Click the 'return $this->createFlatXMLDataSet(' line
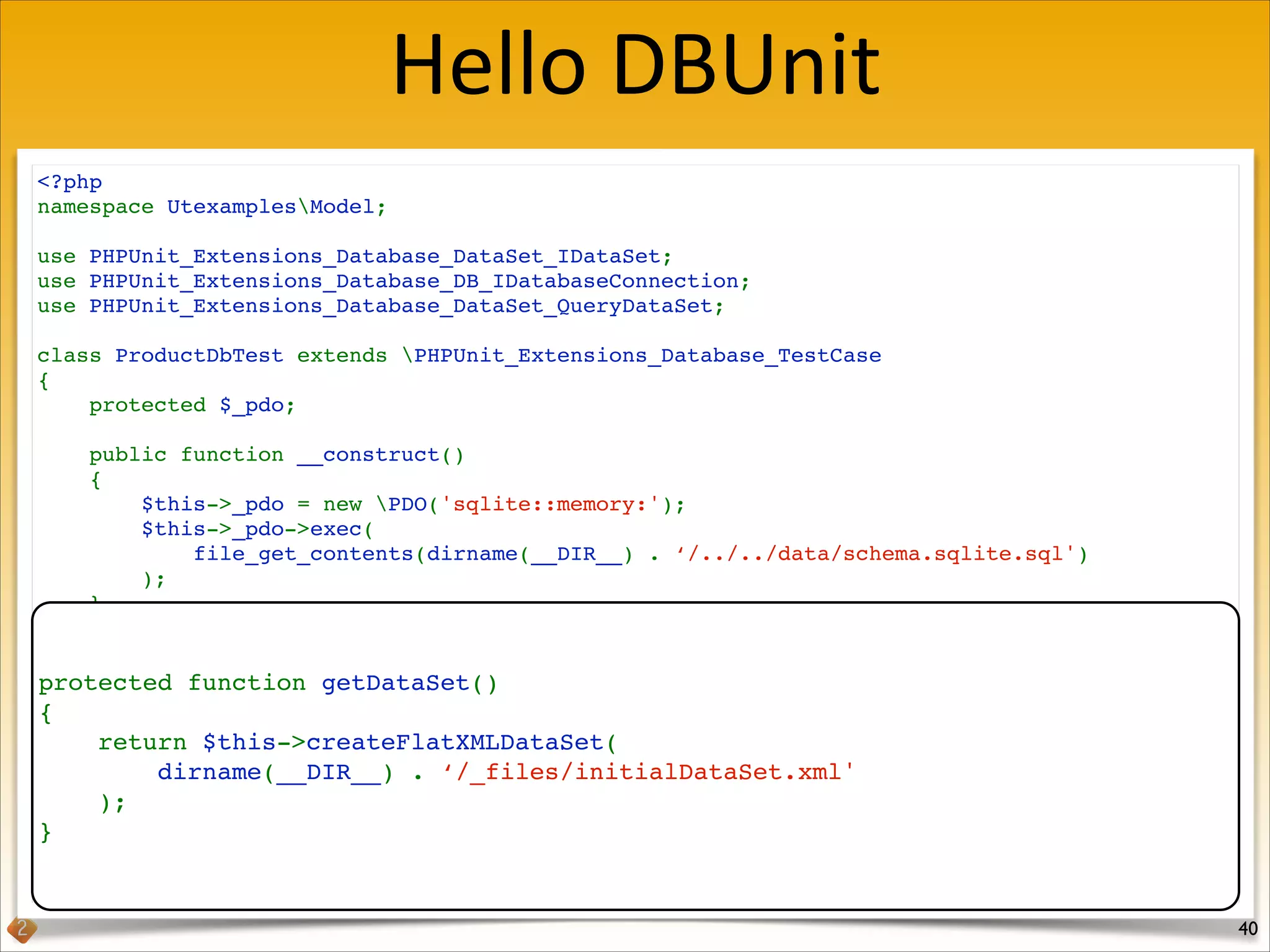The image size is (1270, 952). coord(357,743)
